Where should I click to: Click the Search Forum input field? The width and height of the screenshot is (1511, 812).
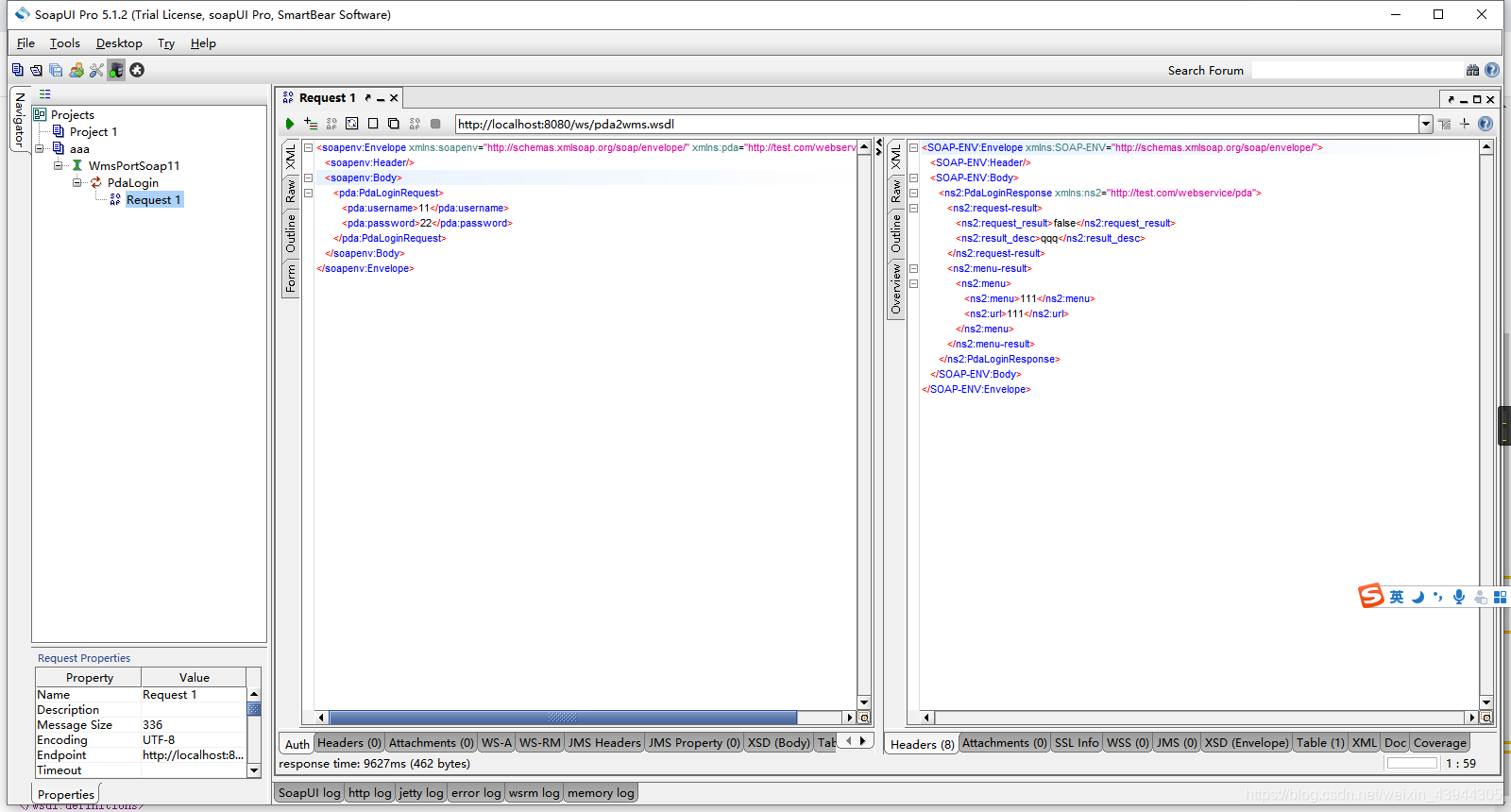(1357, 70)
